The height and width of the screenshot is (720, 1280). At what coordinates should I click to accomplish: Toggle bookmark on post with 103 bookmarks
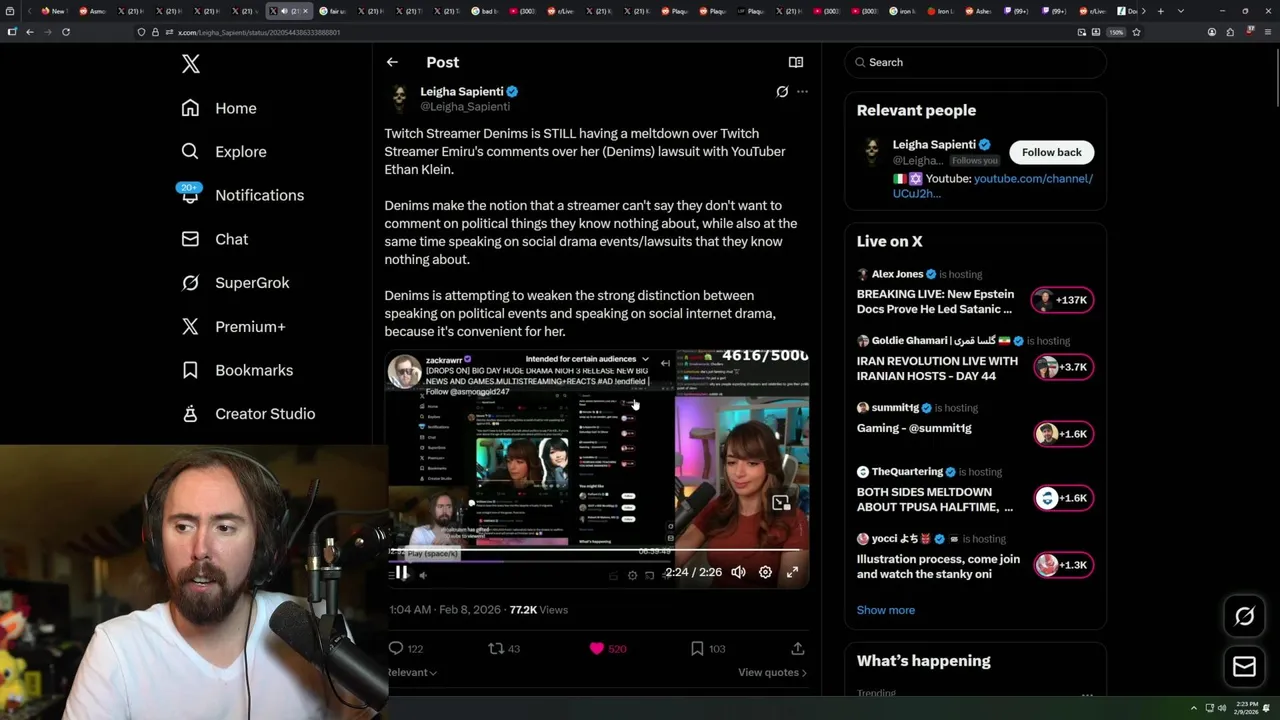[x=697, y=649]
